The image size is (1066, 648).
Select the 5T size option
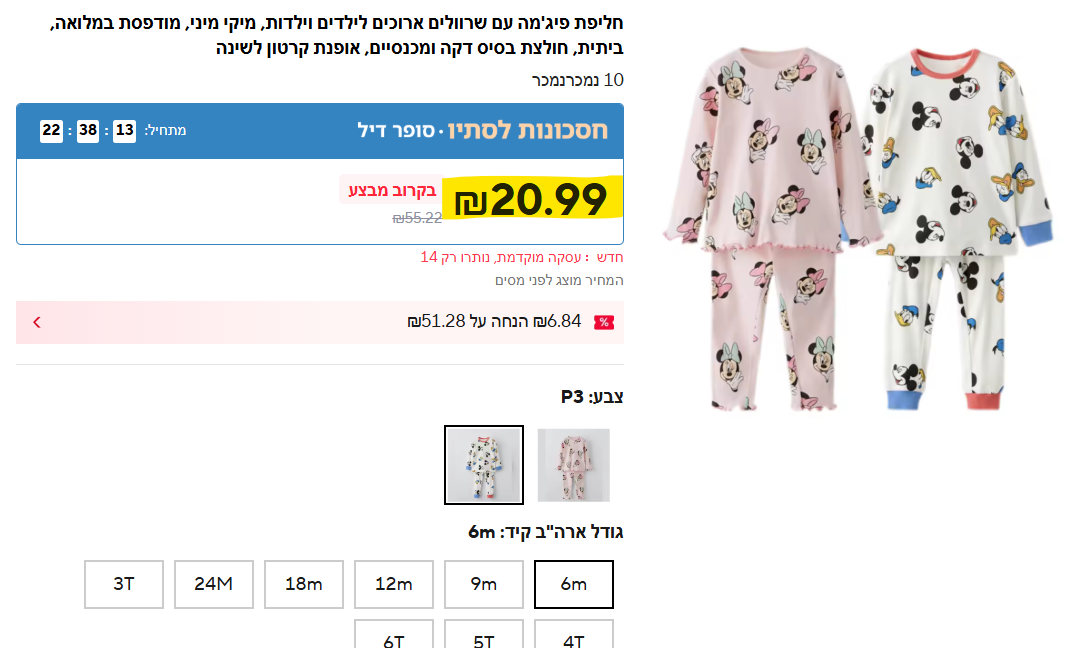pyautogui.click(x=484, y=636)
